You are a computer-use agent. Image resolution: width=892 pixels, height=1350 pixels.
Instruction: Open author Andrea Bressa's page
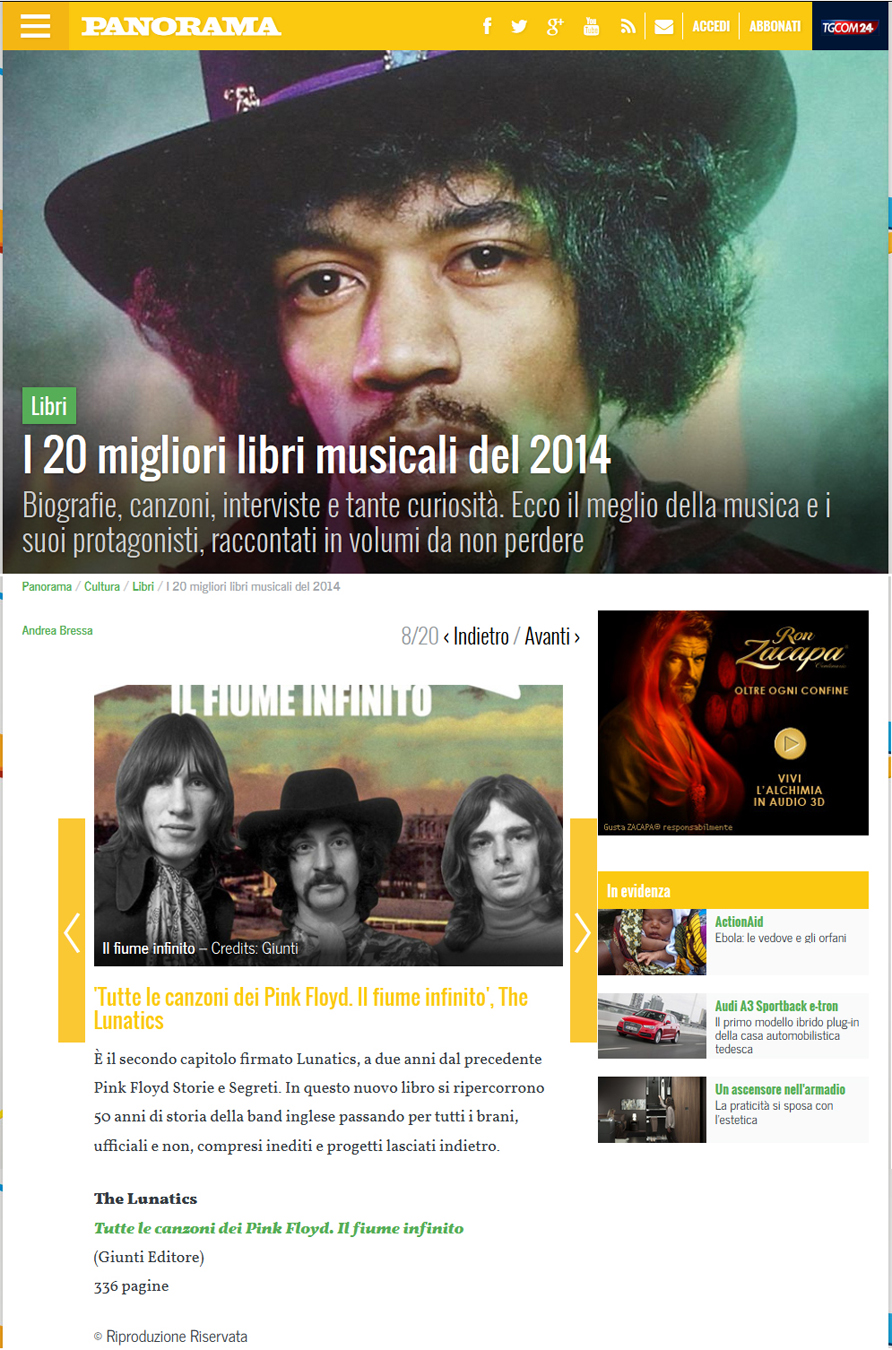tap(57, 631)
